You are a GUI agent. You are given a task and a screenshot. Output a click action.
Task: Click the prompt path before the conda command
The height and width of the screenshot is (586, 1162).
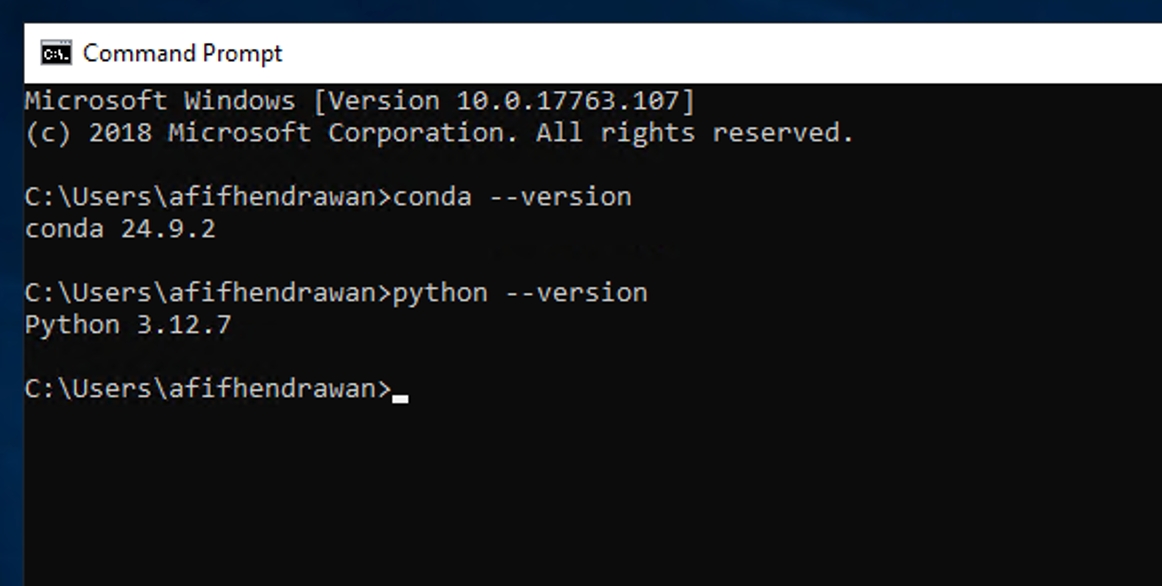point(207,197)
